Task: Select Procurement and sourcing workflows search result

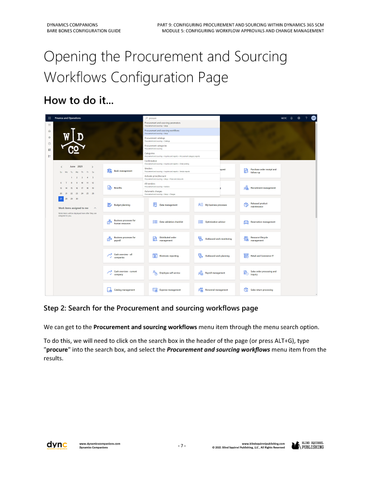Action: (182, 132)
